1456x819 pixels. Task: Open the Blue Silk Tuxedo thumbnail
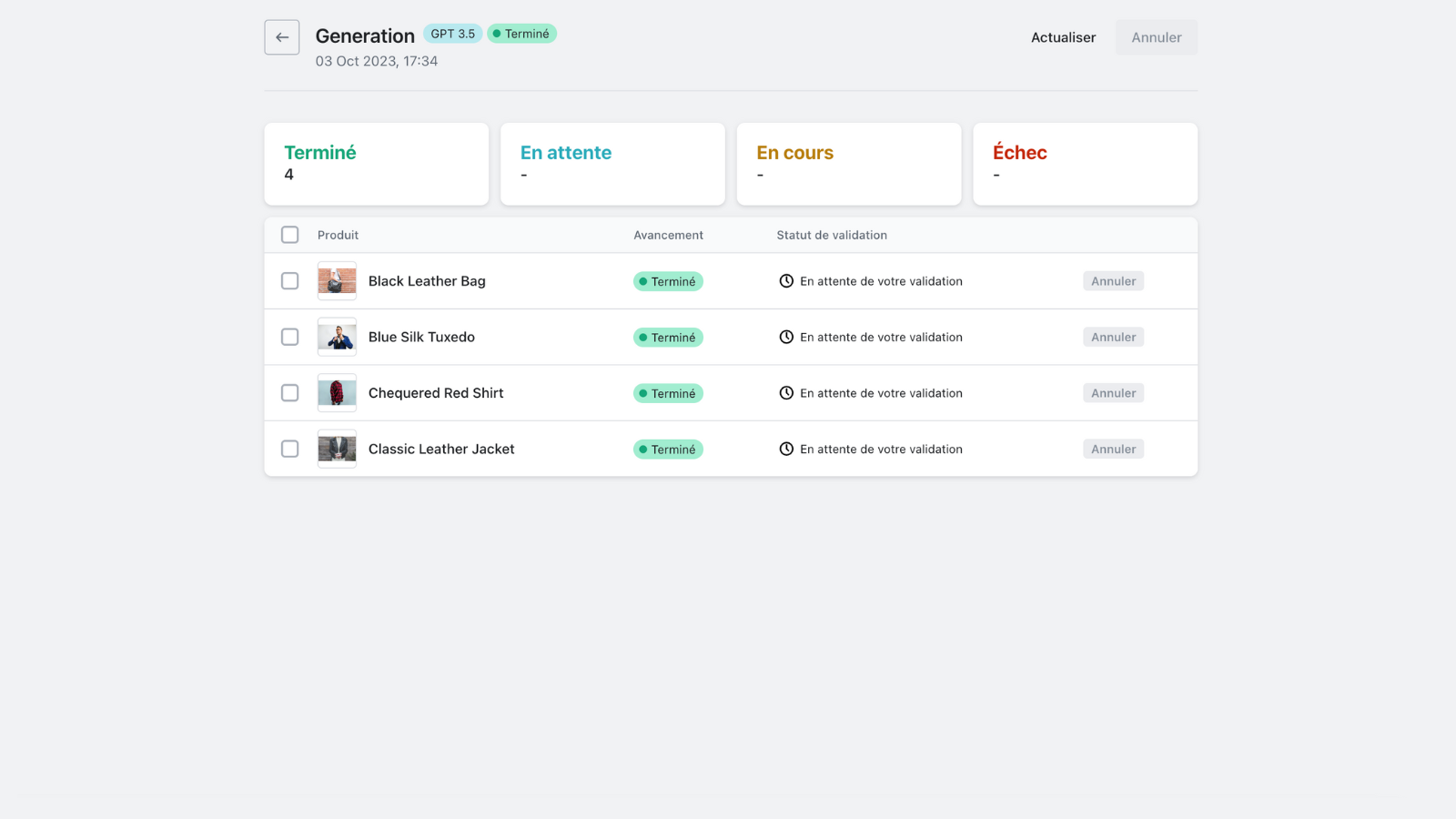tap(337, 337)
